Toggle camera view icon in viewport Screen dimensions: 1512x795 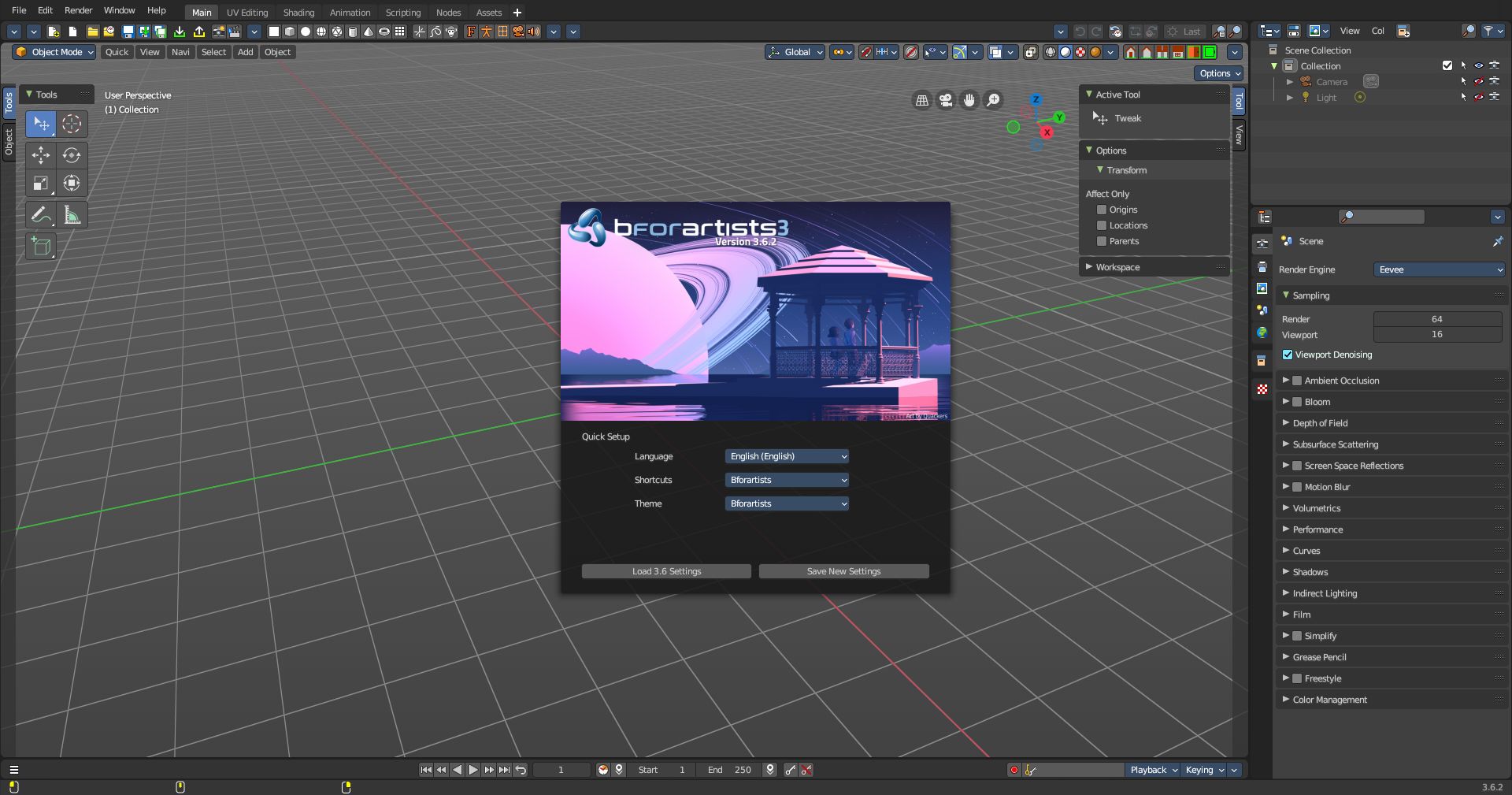945,100
